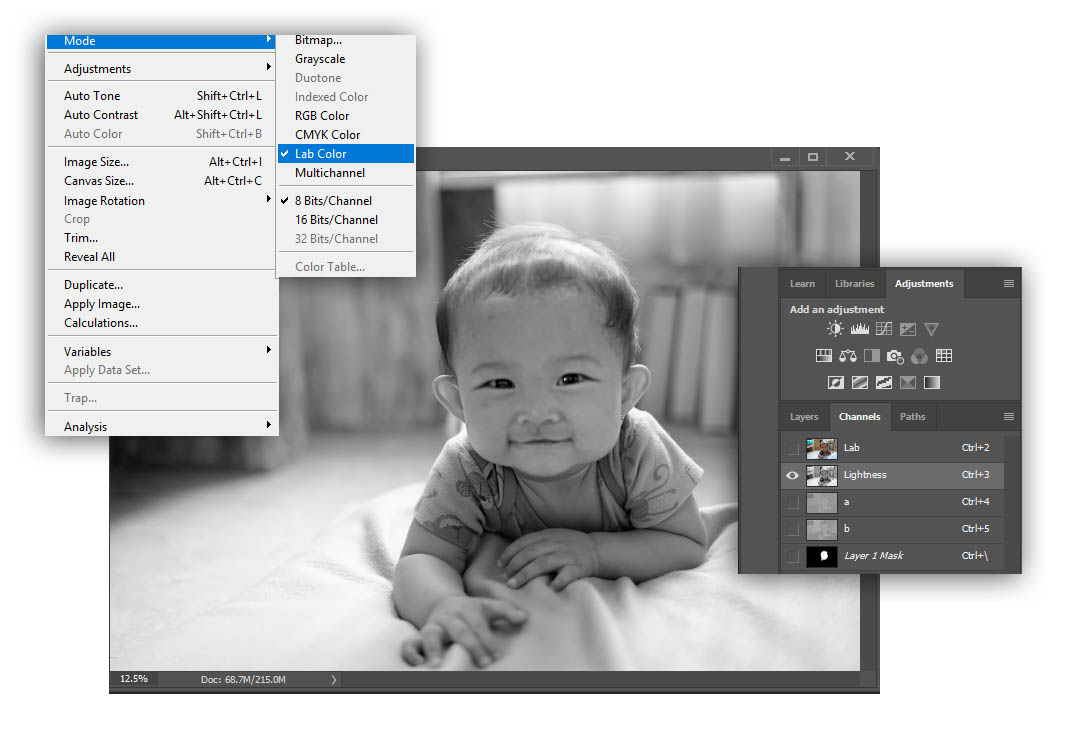The height and width of the screenshot is (729, 1076).
Task: Add a Brightness/Contrast adjustment
Action: pos(834,329)
